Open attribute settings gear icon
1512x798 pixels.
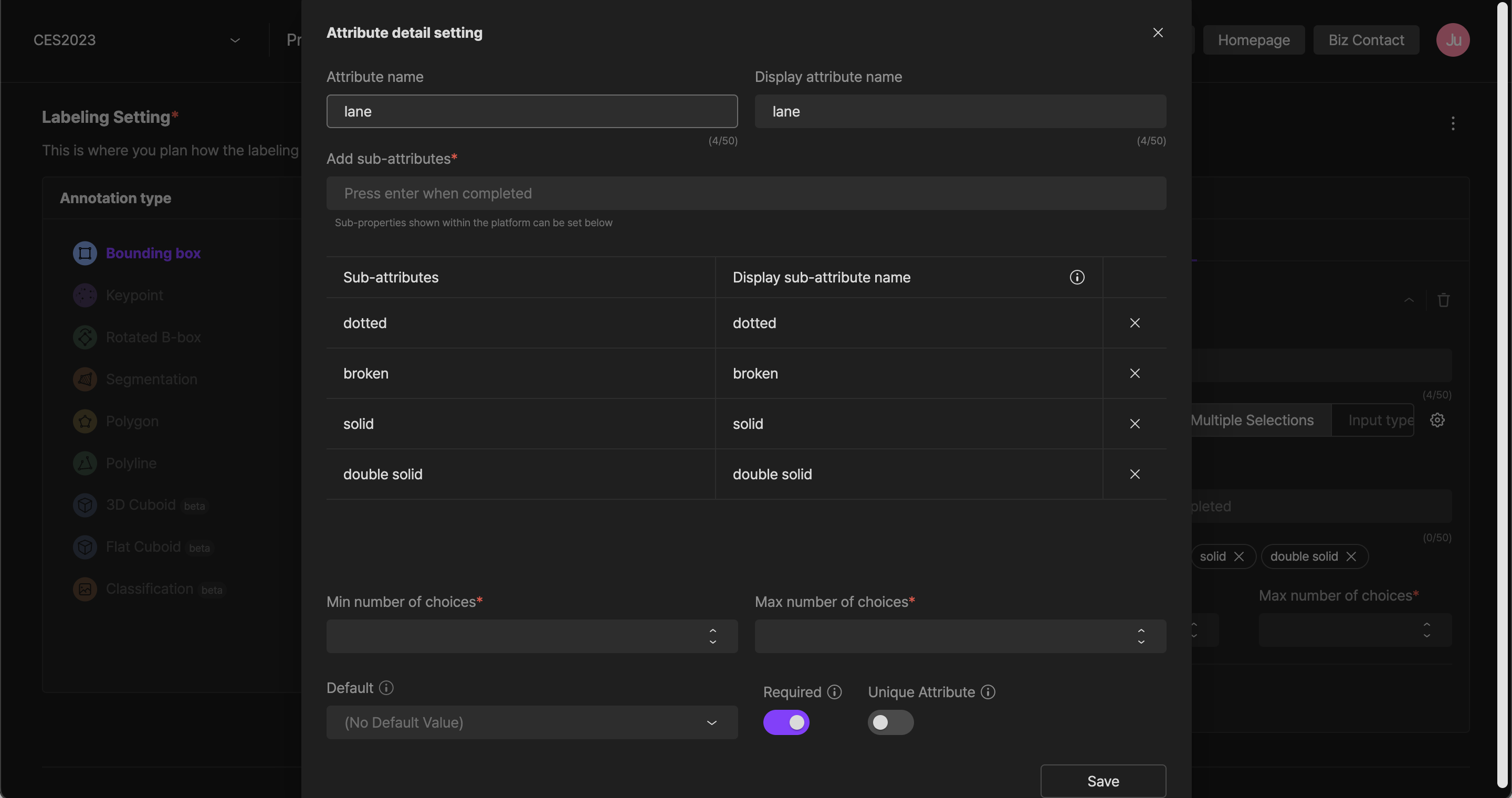1437,420
